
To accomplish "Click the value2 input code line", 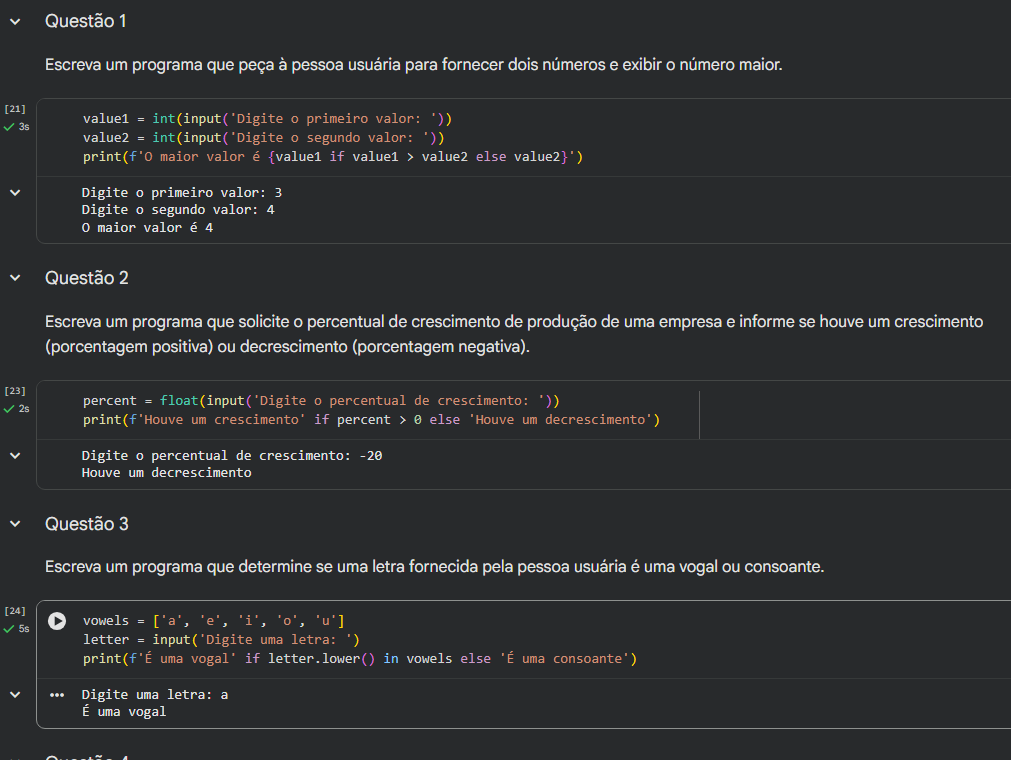I will [263, 137].
